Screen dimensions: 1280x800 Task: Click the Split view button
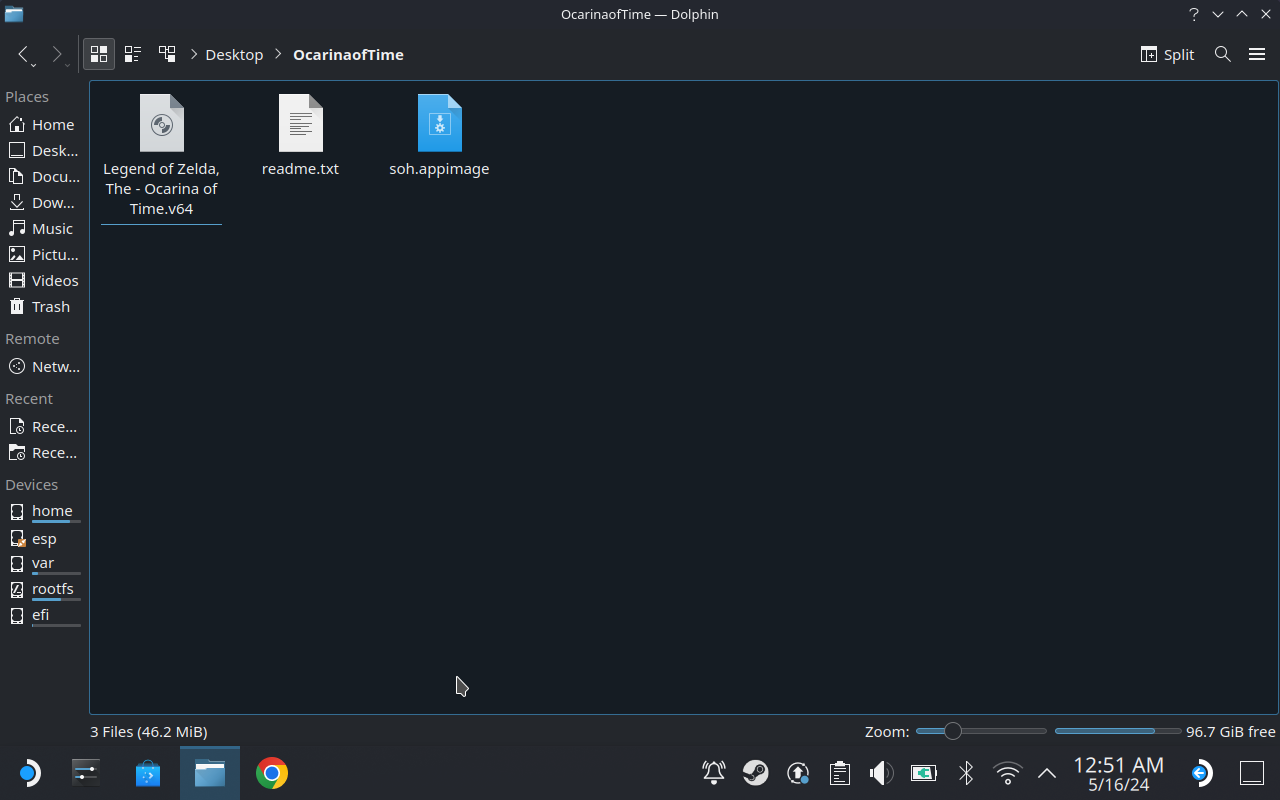point(1167,54)
